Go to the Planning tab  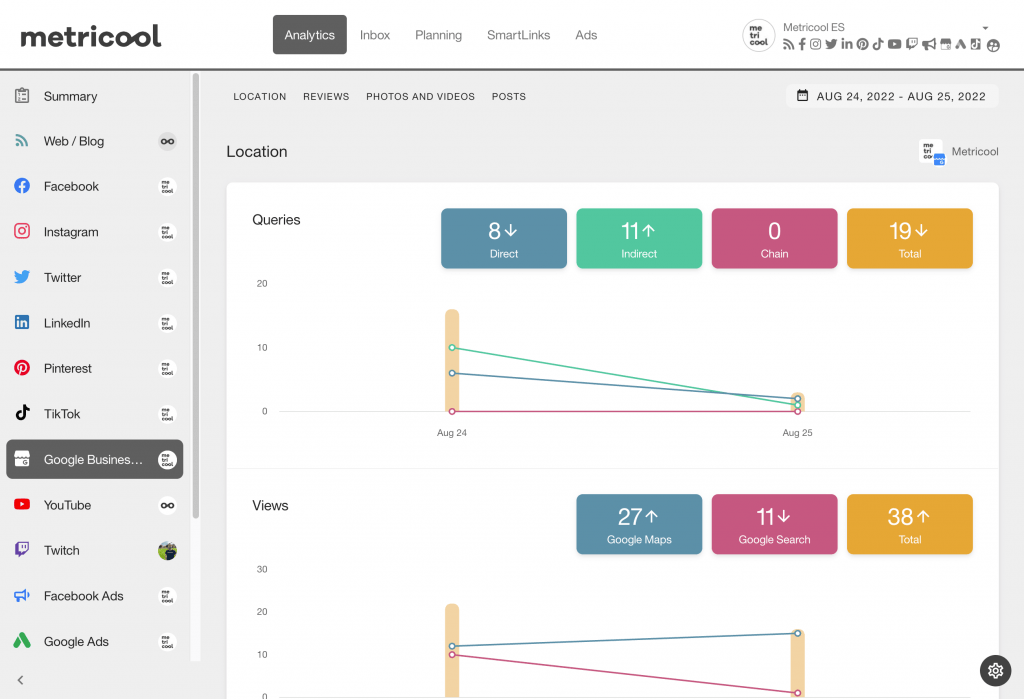pyautogui.click(x=438, y=35)
